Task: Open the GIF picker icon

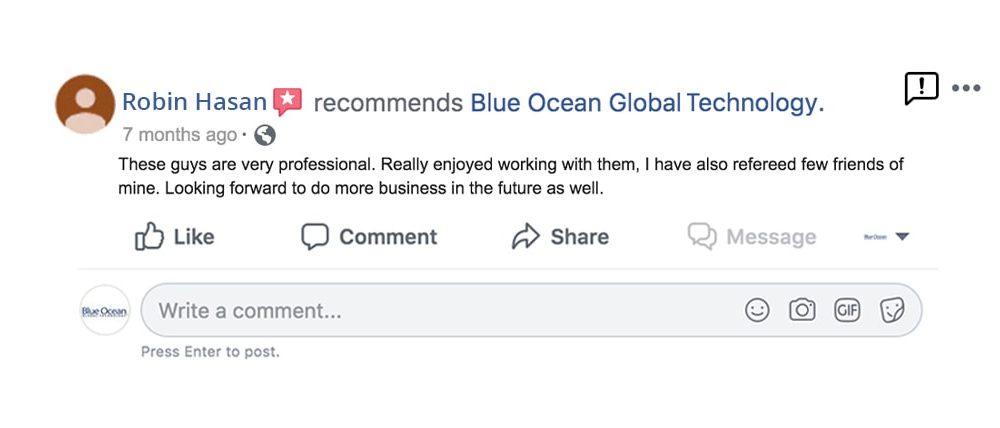Action: click(848, 311)
